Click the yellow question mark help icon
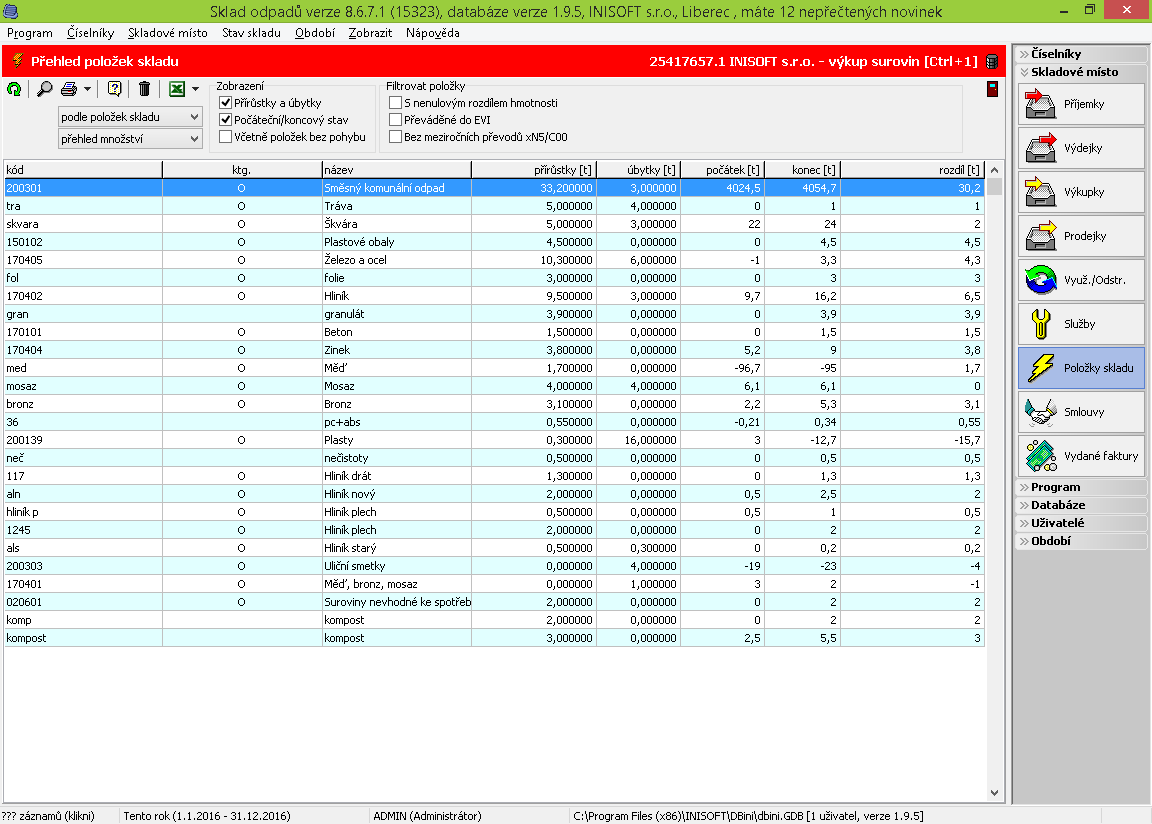The width and height of the screenshot is (1152, 824). point(115,89)
